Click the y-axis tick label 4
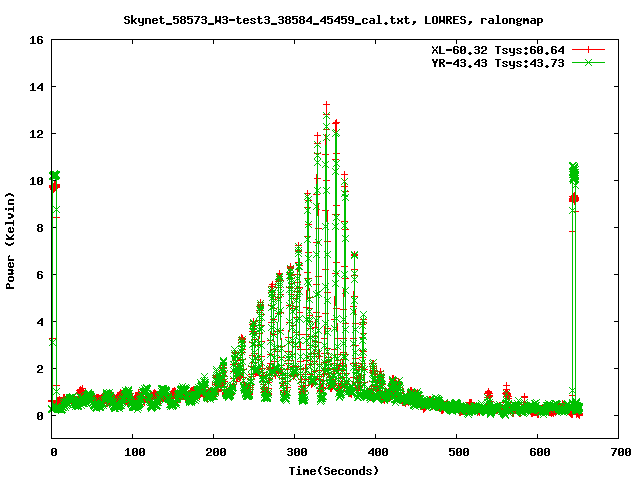This screenshot has width=640, height=480. click(40, 322)
